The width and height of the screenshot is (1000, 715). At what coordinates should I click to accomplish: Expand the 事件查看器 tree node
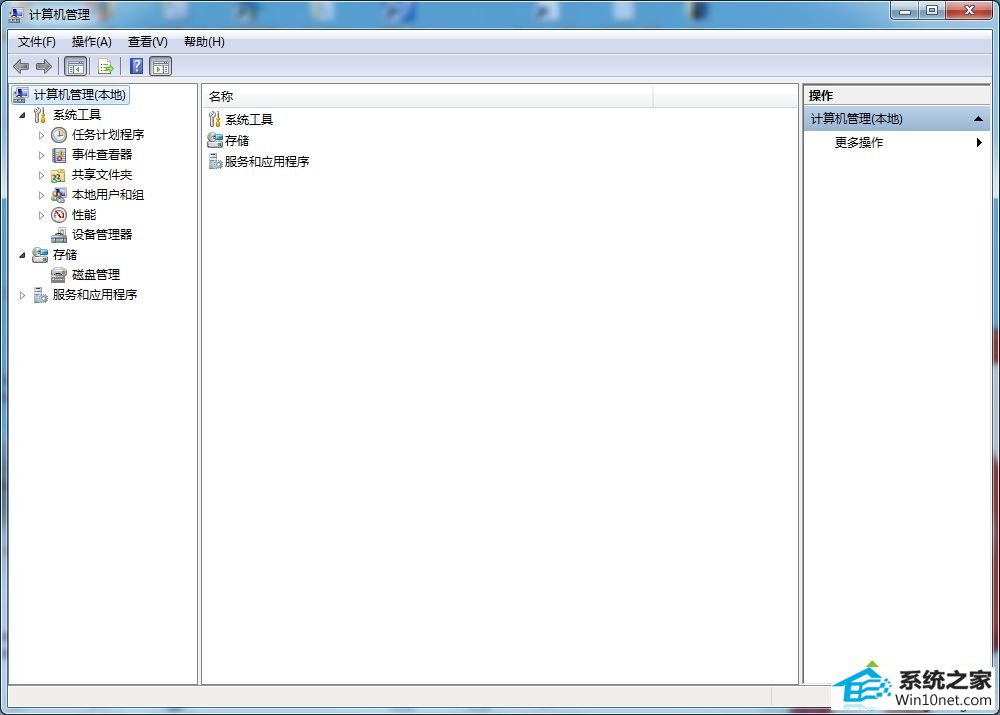tap(41, 155)
